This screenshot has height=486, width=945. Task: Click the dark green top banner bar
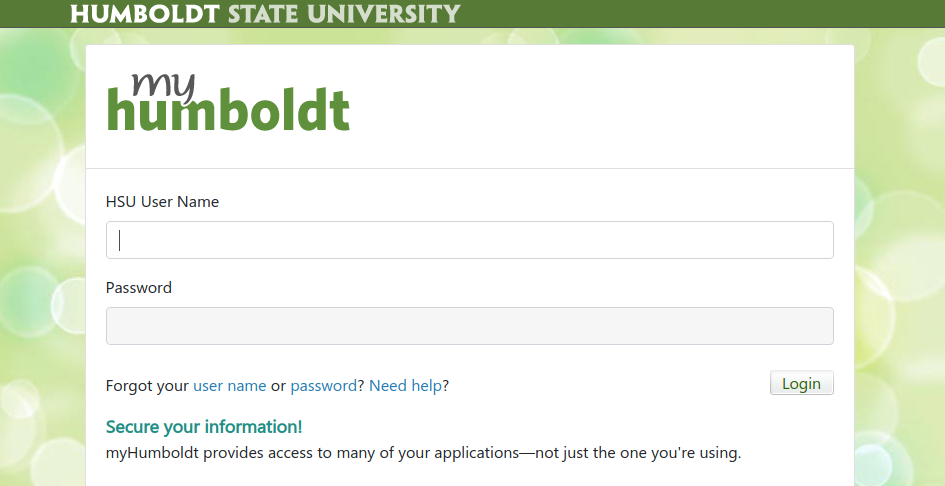coord(700,14)
